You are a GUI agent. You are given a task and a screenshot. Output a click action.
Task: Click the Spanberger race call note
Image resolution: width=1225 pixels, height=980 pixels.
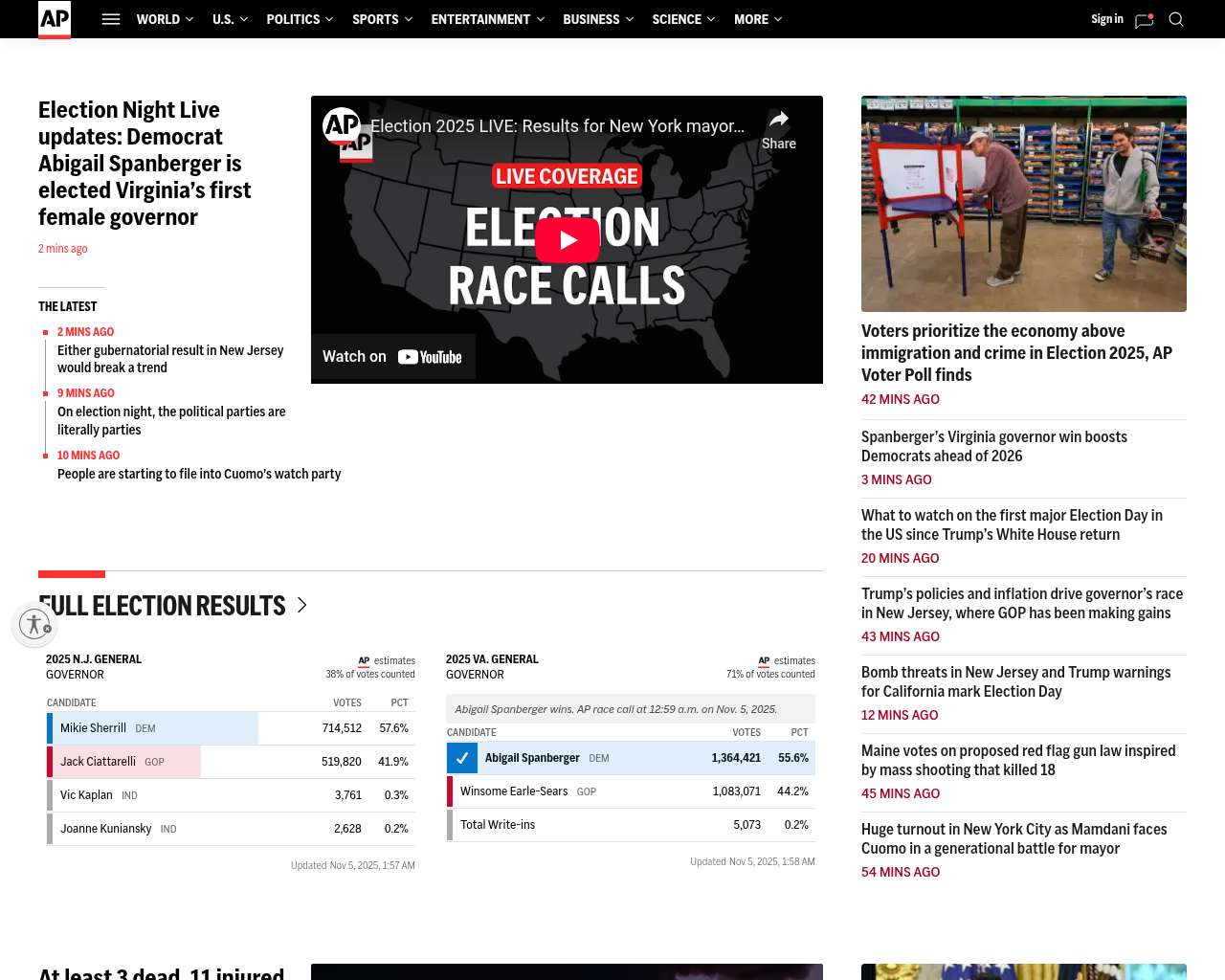pos(631,709)
